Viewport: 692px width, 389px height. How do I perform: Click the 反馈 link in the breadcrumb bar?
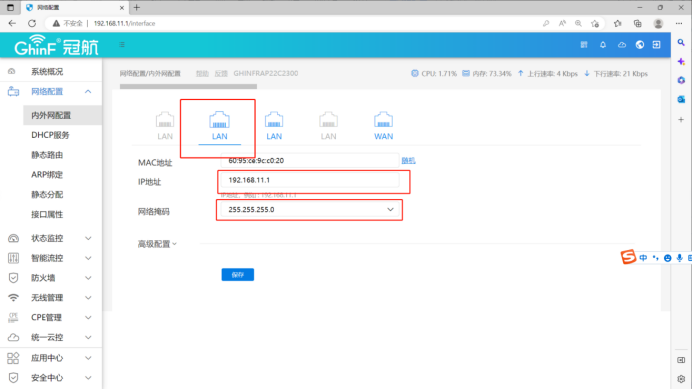point(221,73)
